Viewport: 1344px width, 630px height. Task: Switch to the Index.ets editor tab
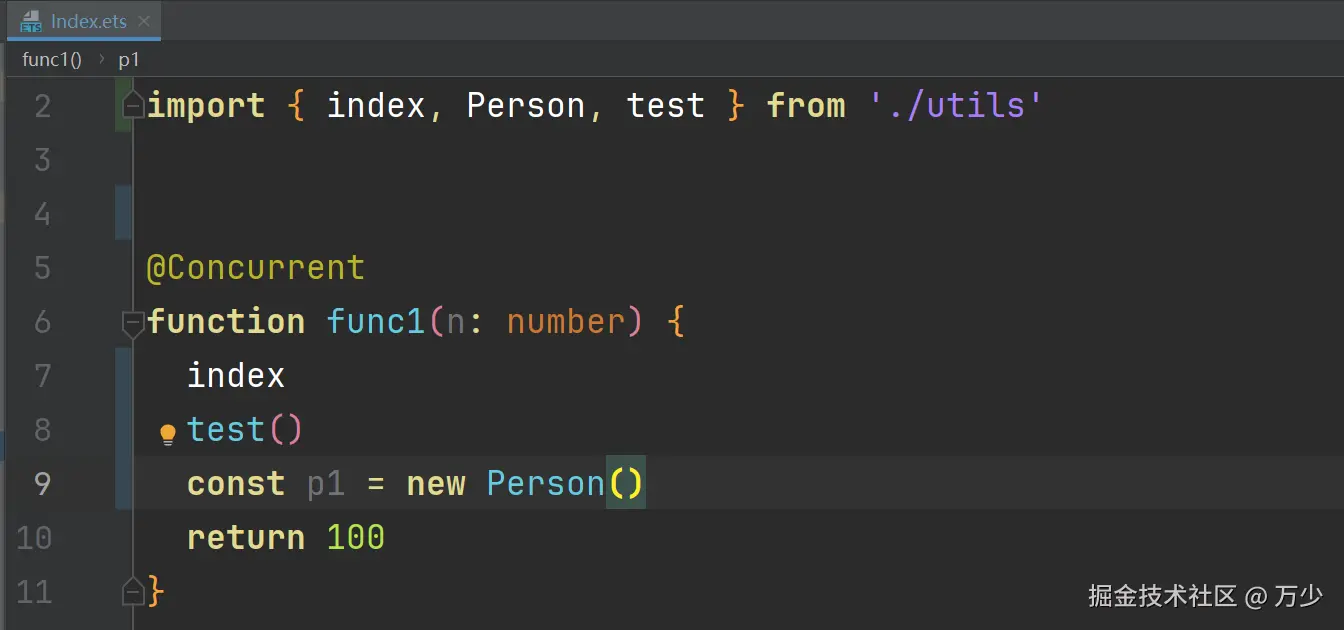tap(88, 21)
